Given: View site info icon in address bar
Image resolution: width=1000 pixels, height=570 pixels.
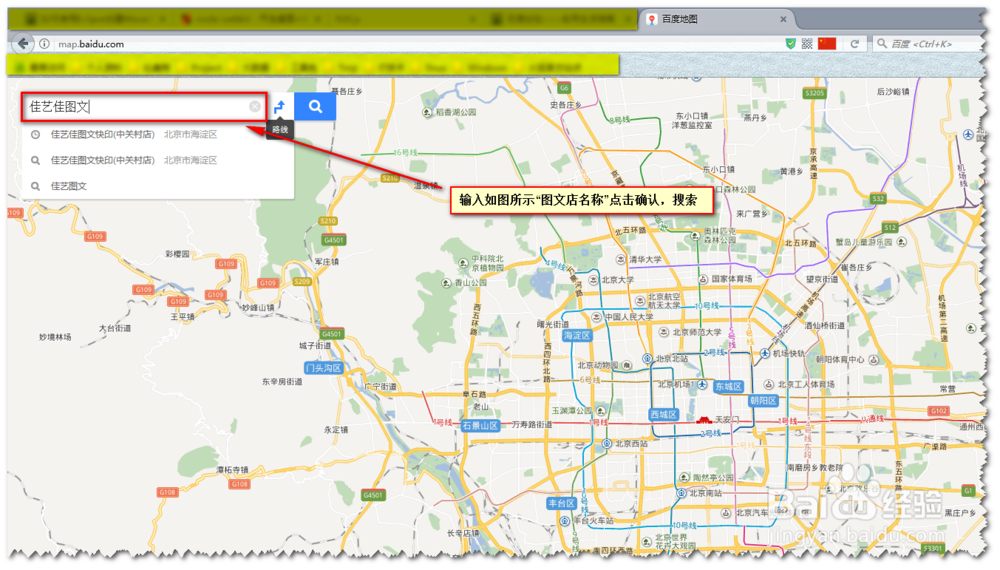Looking at the screenshot, I should pos(44,44).
